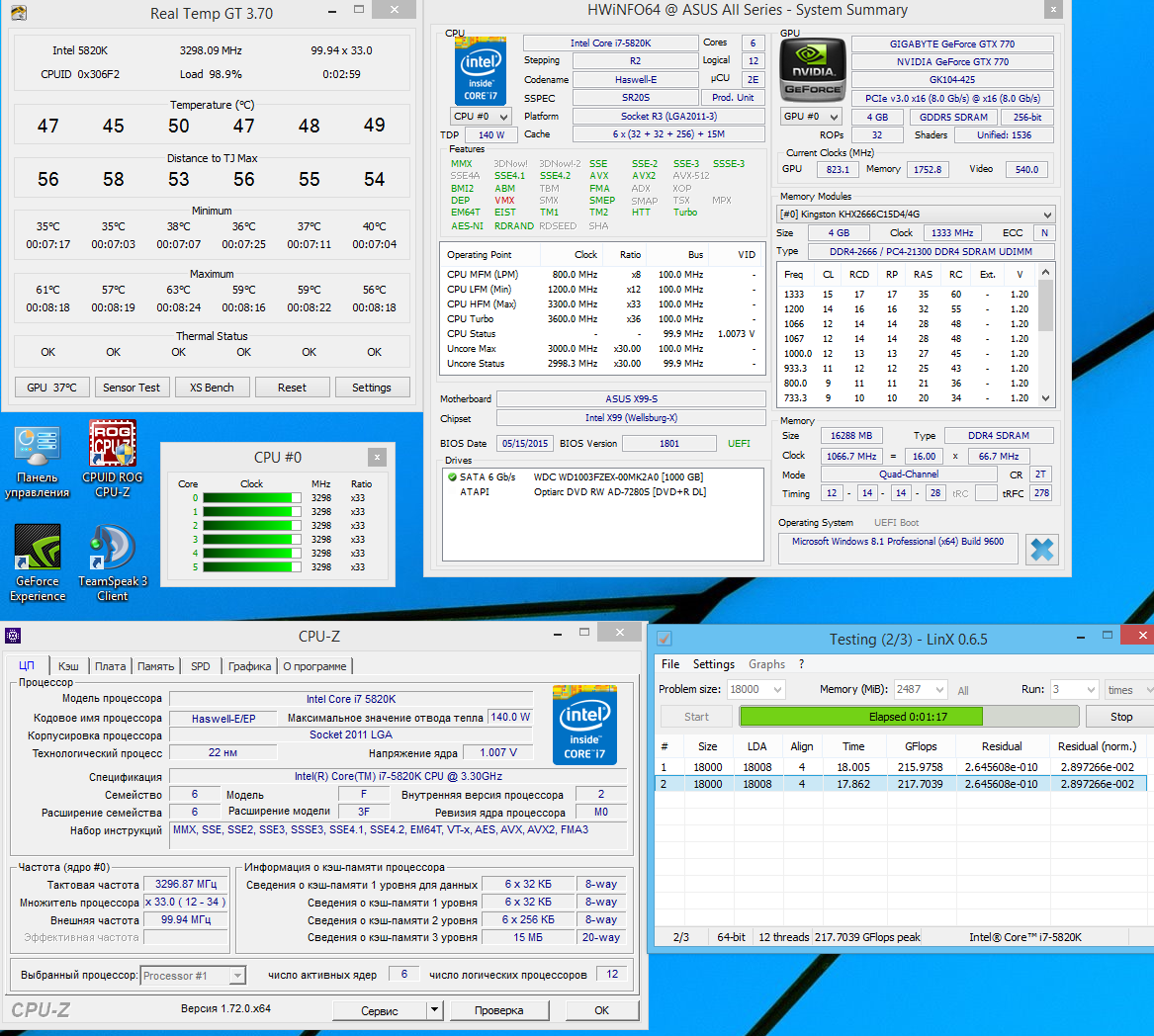Screen dimensions: 1154x1036
Task: Click the Проверка button in CPU-Z
Action: click(499, 1010)
